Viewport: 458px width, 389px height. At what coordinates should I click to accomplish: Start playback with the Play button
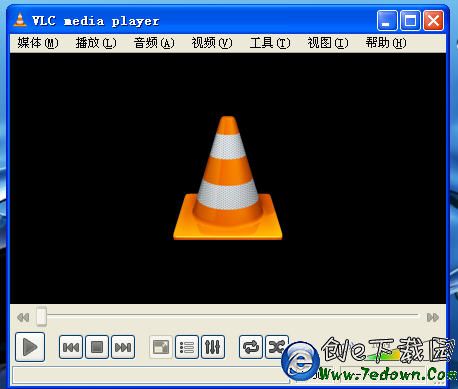pos(30,347)
